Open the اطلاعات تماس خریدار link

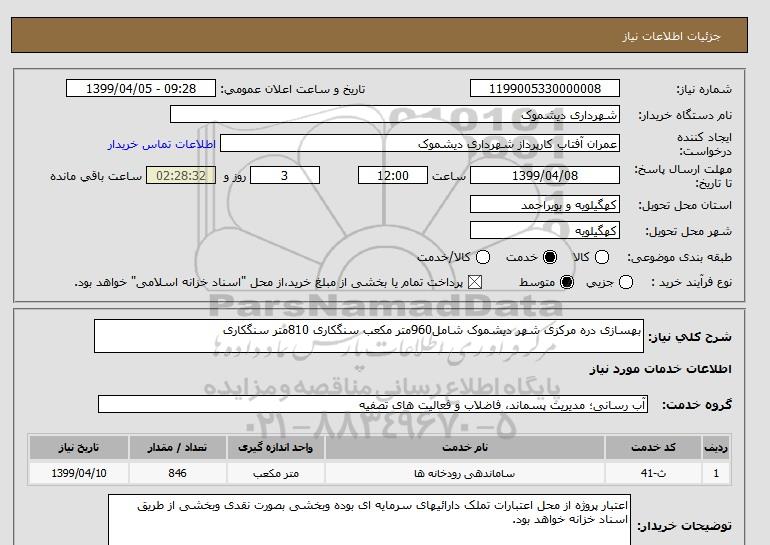click(x=162, y=144)
